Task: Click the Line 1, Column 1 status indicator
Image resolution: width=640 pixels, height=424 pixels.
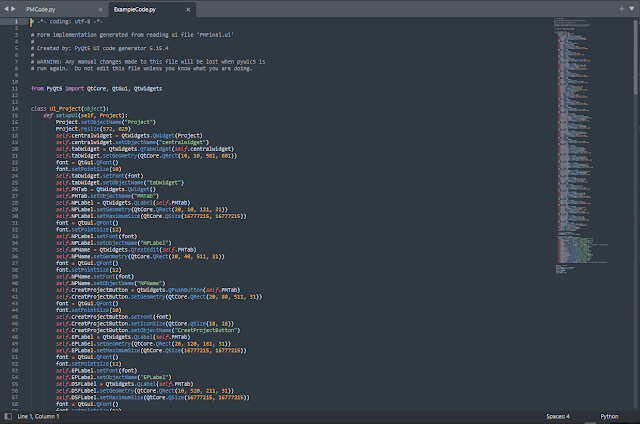Action: [x=38, y=416]
